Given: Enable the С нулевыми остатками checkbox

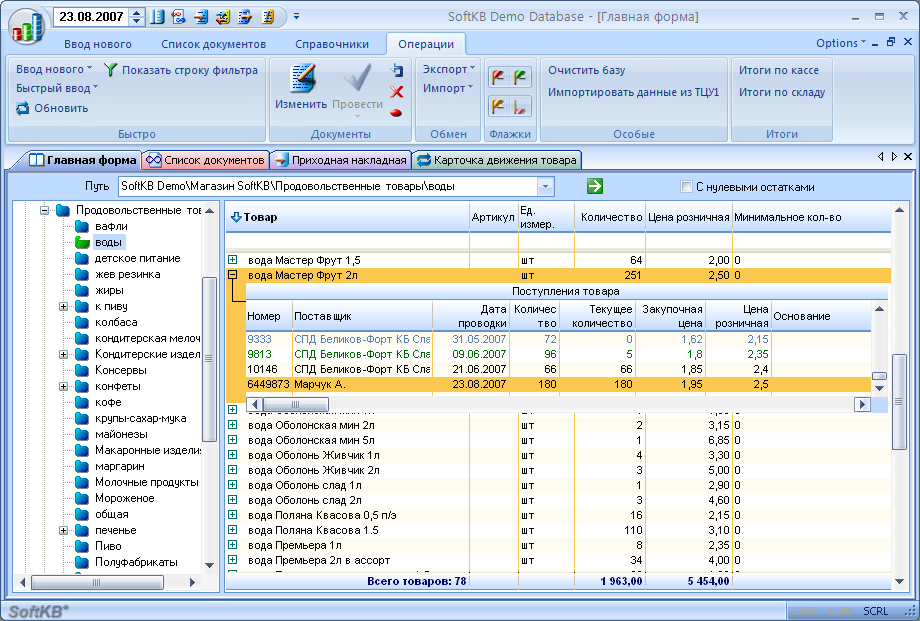Looking at the screenshot, I should 686,187.
